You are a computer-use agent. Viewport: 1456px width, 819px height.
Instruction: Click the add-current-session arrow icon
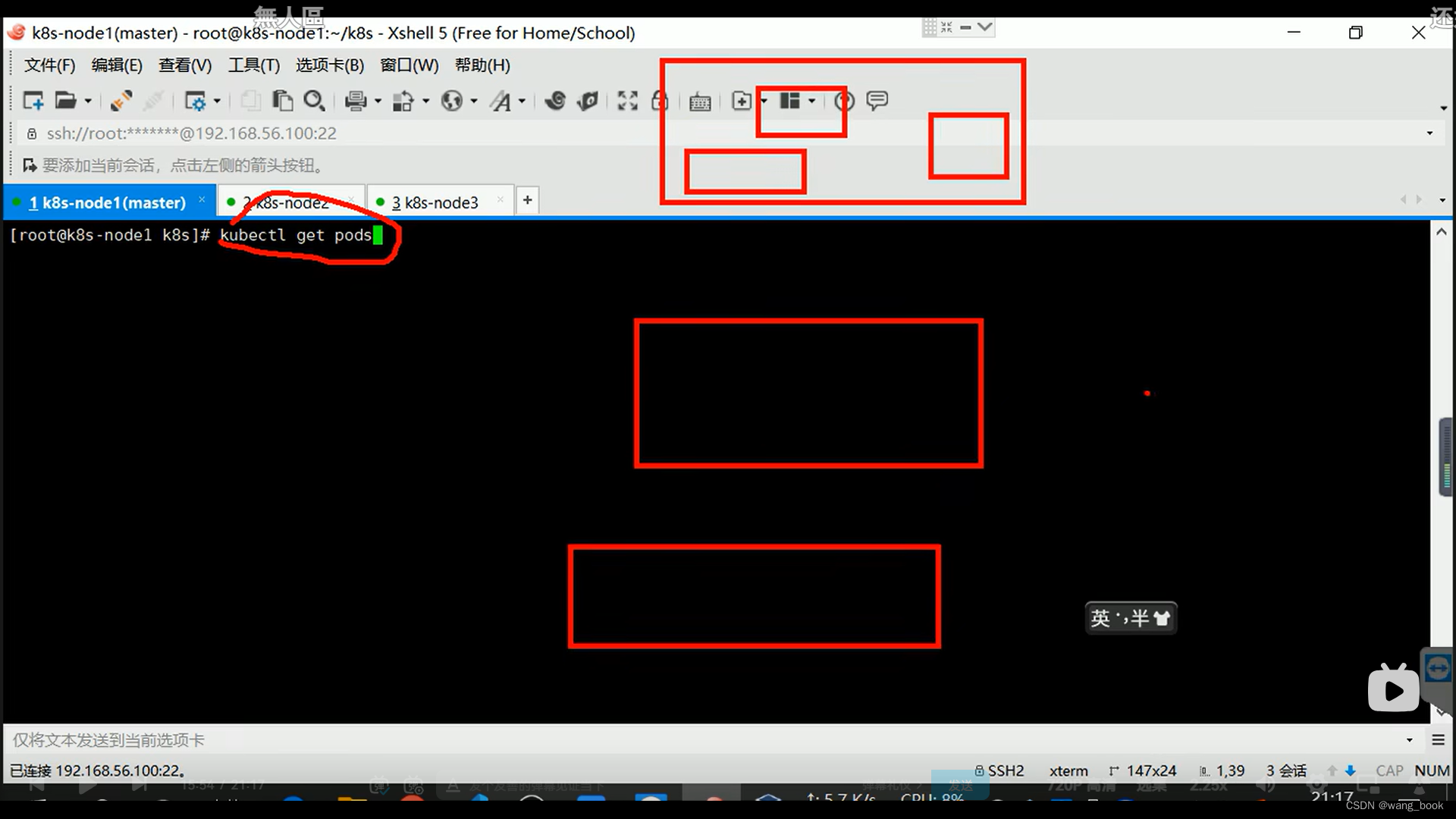tap(30, 165)
